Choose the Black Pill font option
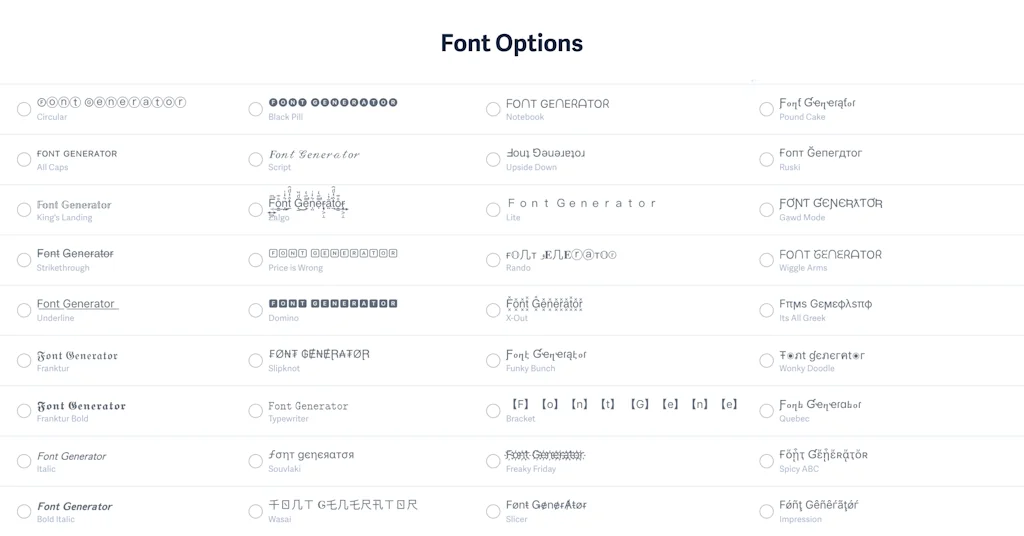 pos(256,109)
